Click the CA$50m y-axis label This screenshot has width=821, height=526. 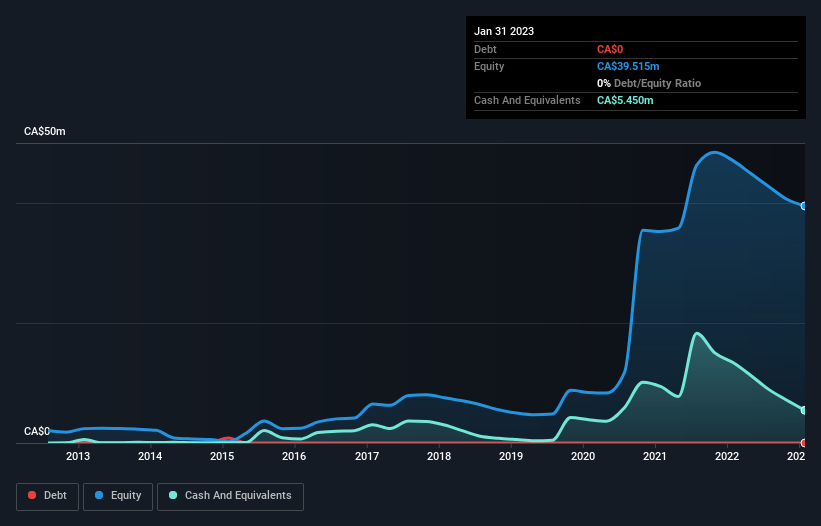45,131
